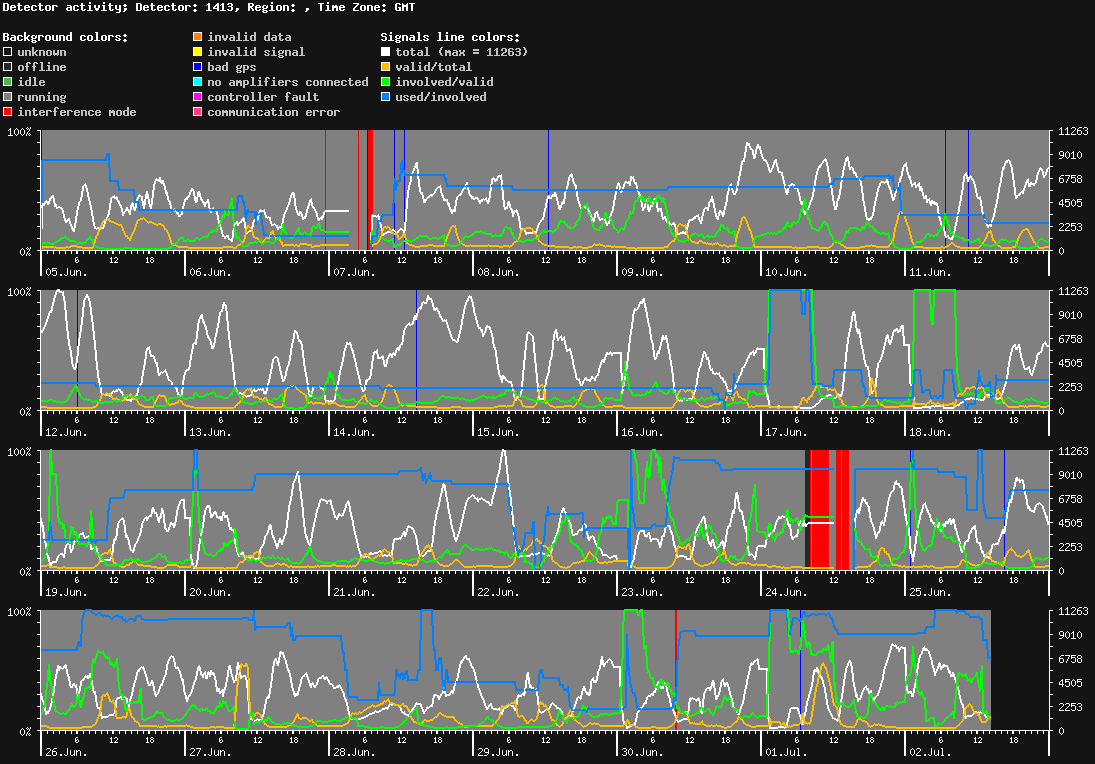Click the thick red interference bar on 07.Jun.
The height and width of the screenshot is (764, 1095).
370,190
